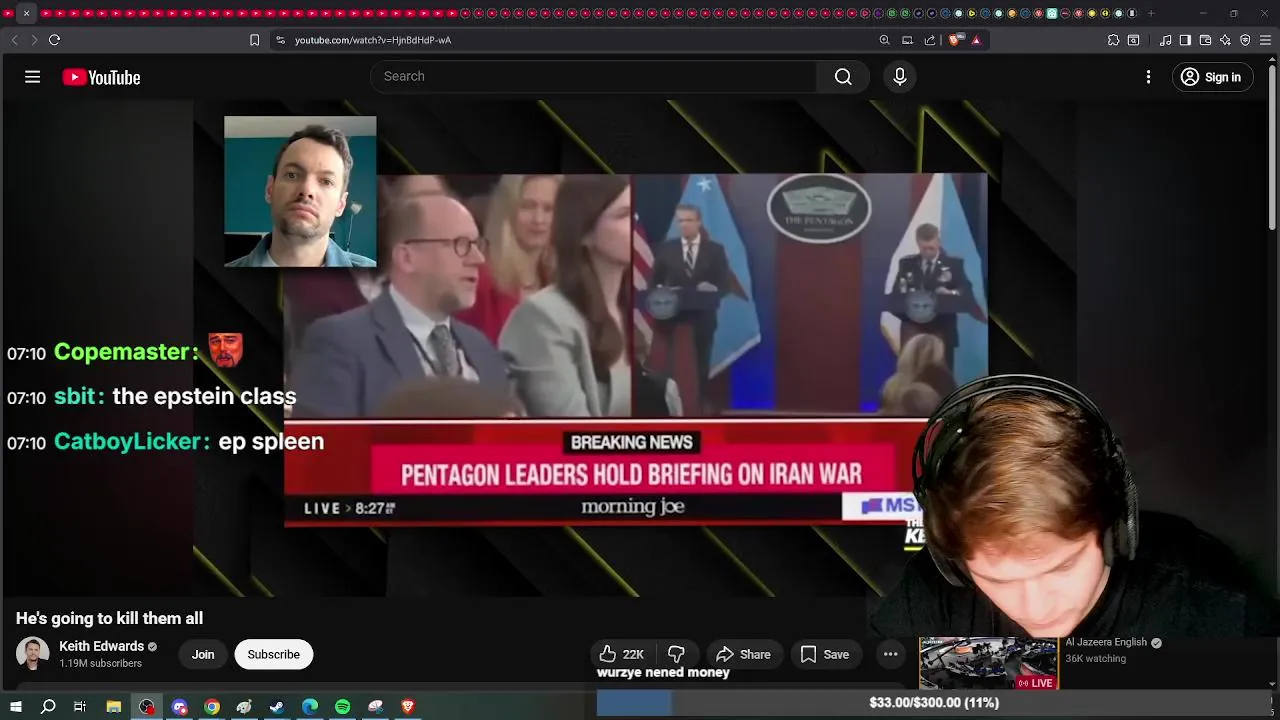
Task: Go back in browser history
Action: click(x=14, y=40)
